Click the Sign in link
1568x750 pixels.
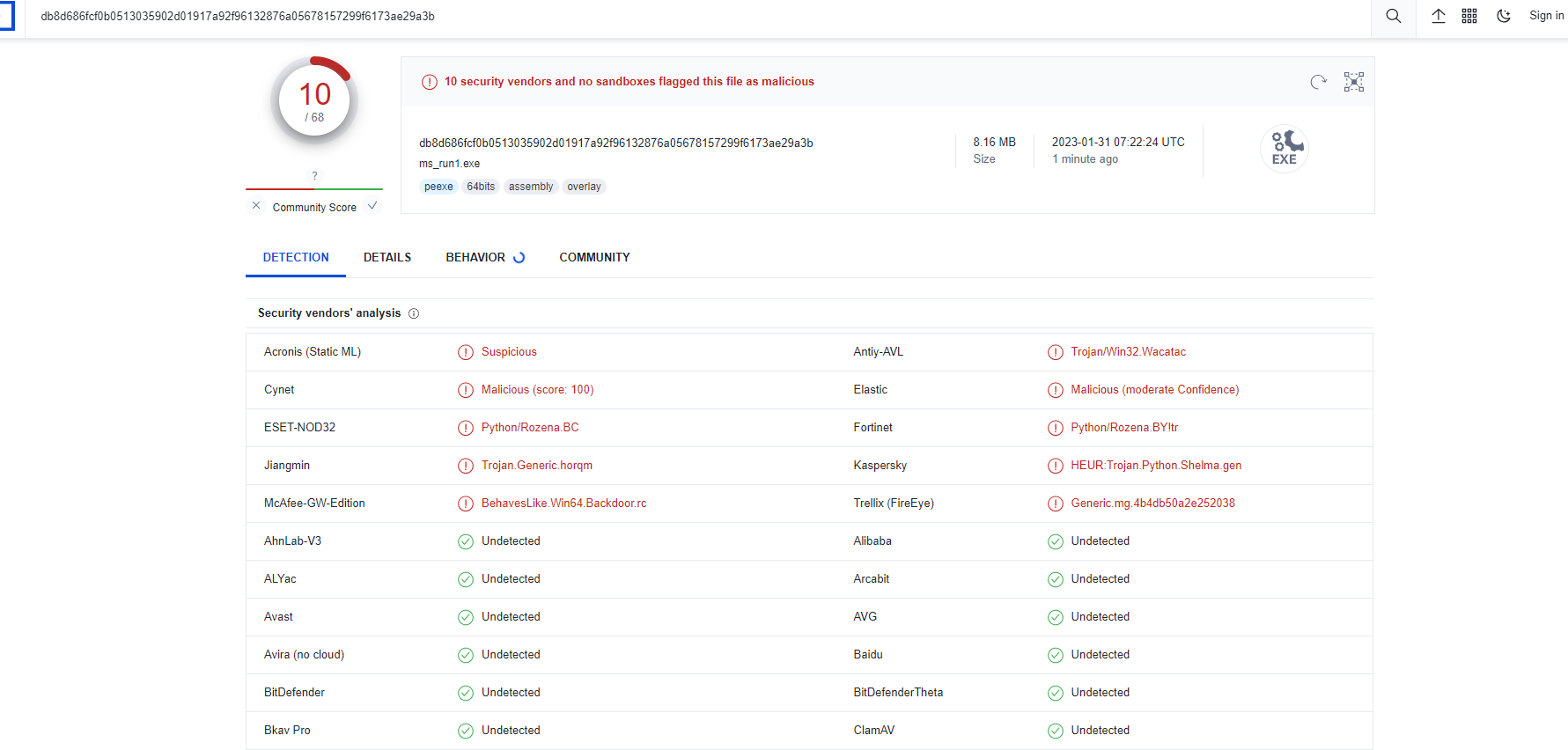point(1546,16)
